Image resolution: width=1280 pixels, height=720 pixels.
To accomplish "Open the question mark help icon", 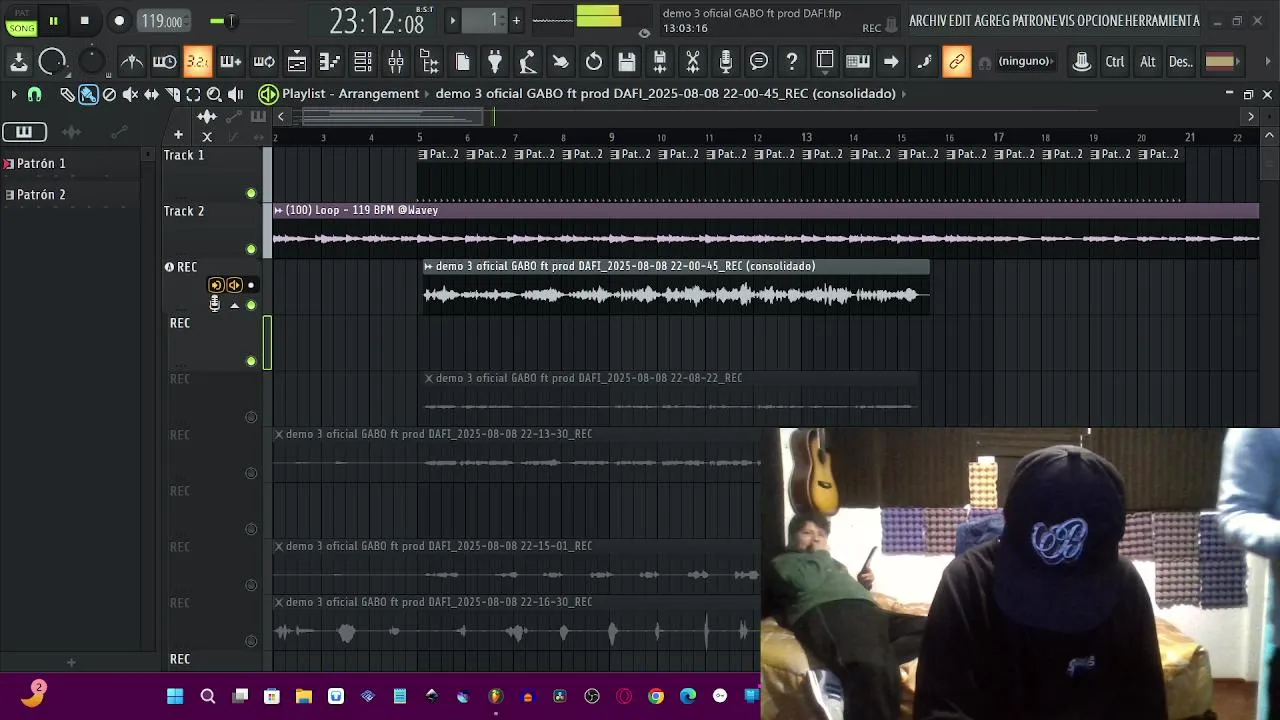I will click(x=792, y=62).
